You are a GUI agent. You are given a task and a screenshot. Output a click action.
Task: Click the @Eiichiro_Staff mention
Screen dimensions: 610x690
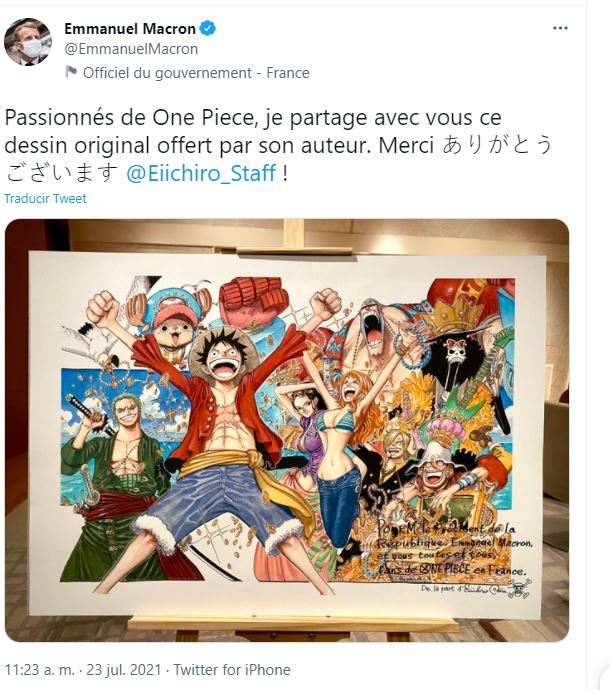(x=201, y=173)
